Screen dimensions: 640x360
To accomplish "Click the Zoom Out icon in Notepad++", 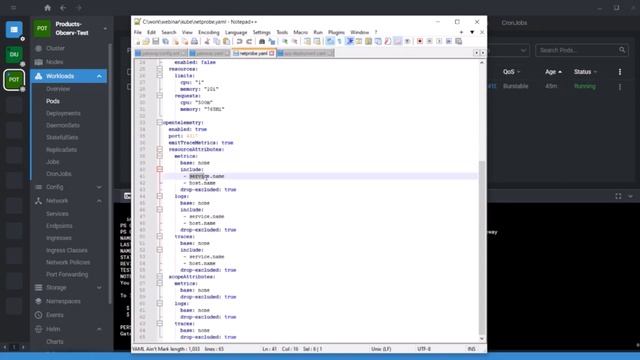I will coord(294,41).
